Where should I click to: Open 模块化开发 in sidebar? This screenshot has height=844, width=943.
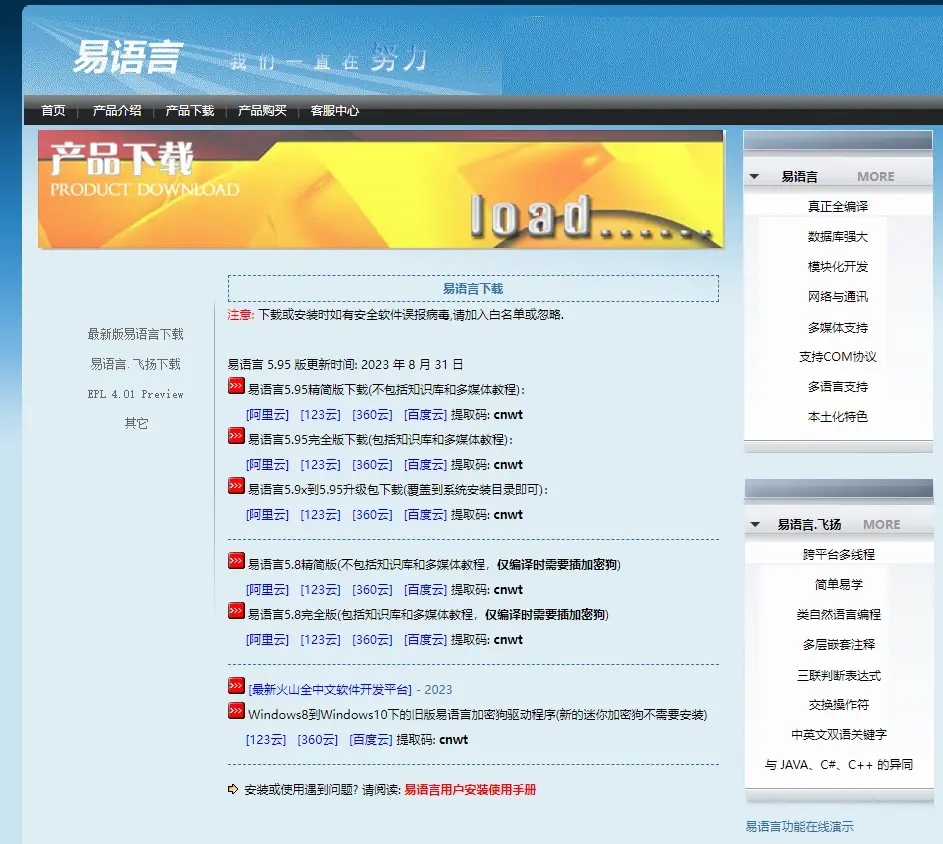coord(838,266)
